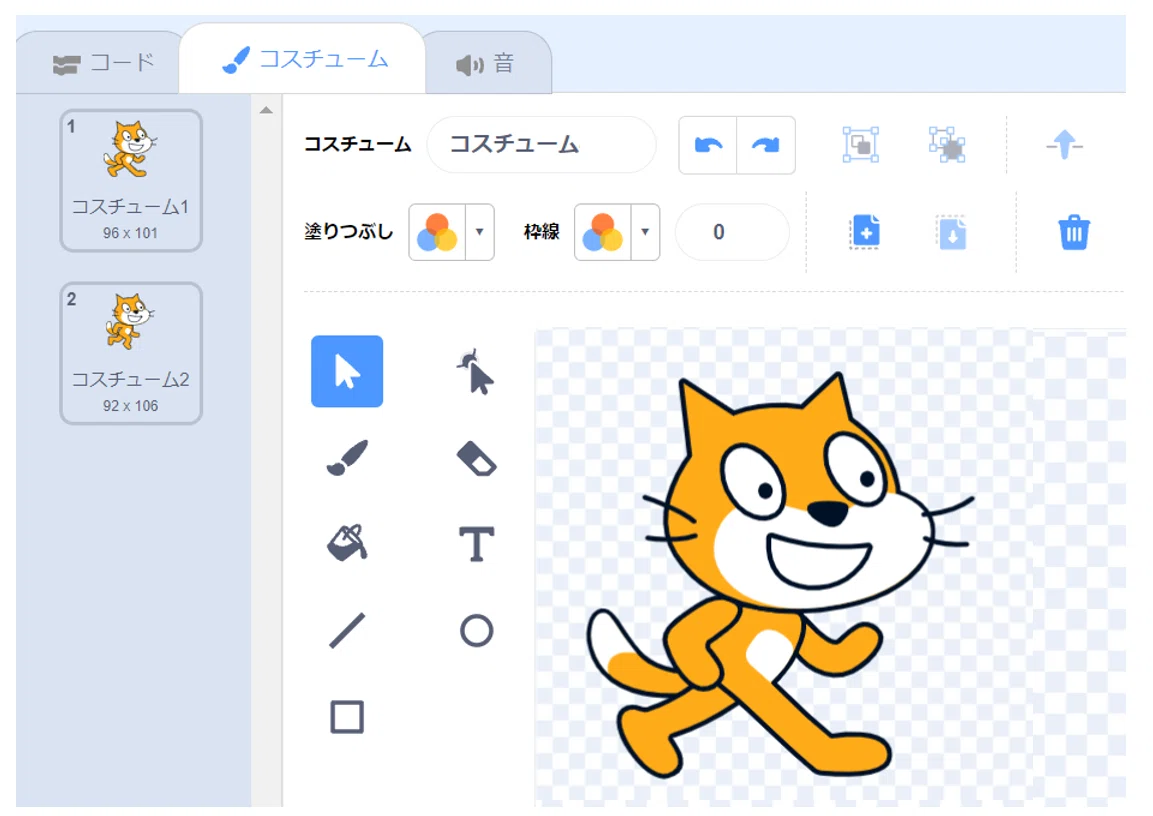
Task: Pick the Rectangle tool
Action: coord(347,717)
